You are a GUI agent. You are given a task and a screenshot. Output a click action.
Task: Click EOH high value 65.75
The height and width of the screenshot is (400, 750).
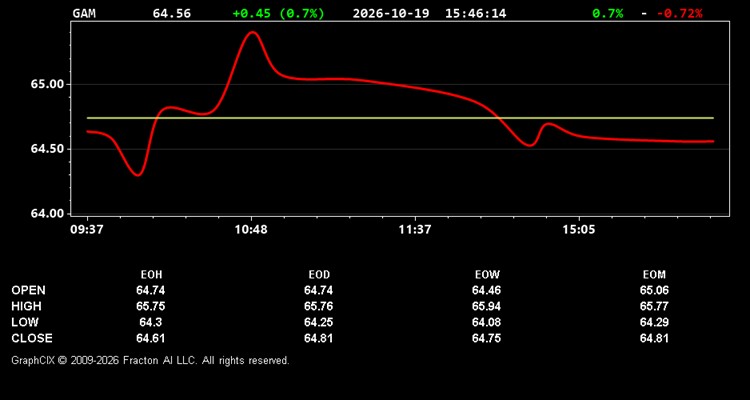[151, 306]
